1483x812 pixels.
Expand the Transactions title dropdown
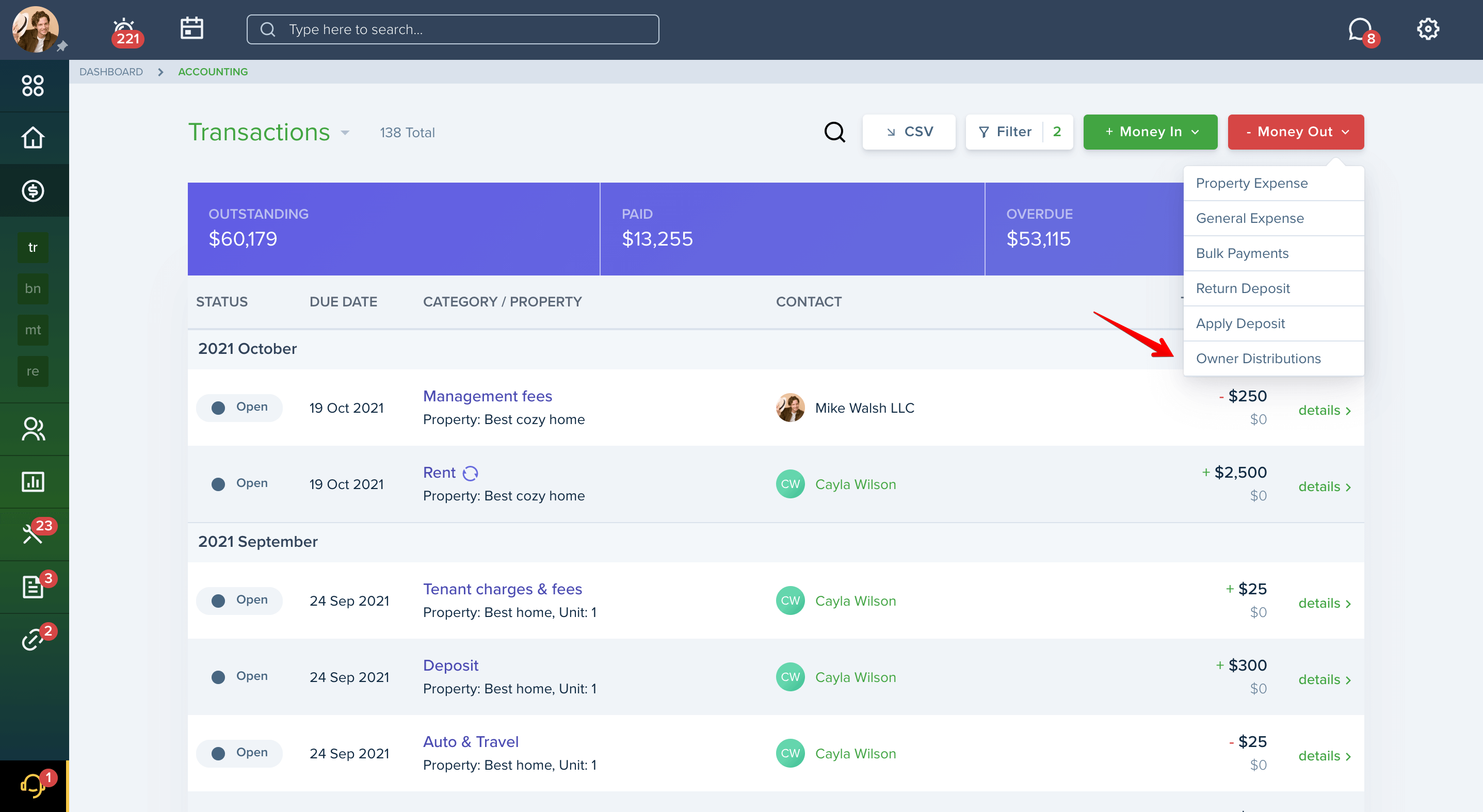tap(345, 133)
